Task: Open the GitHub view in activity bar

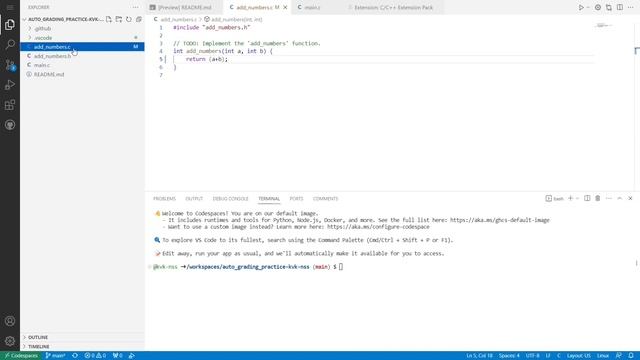Action: [10, 125]
